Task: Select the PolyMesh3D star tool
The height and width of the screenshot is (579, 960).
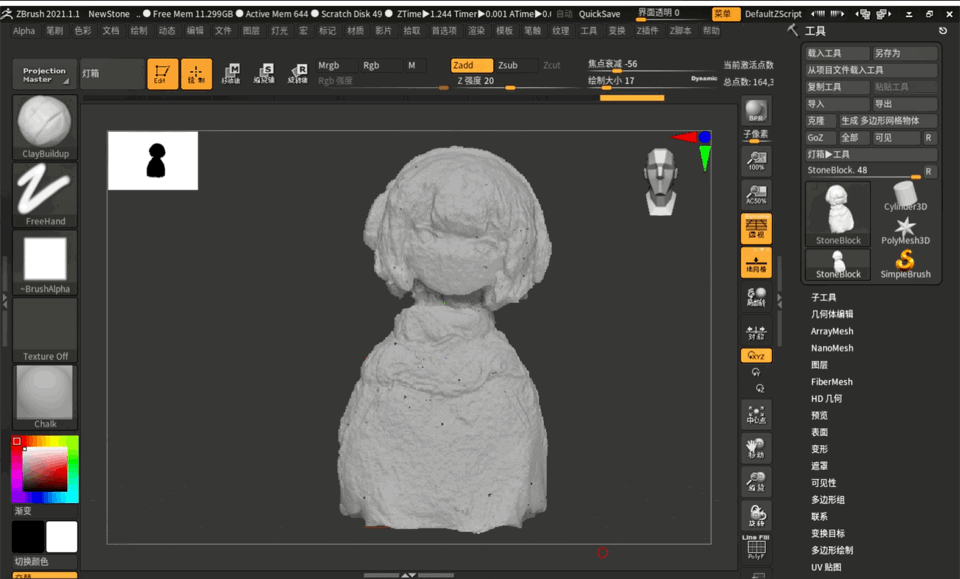Action: point(905,231)
